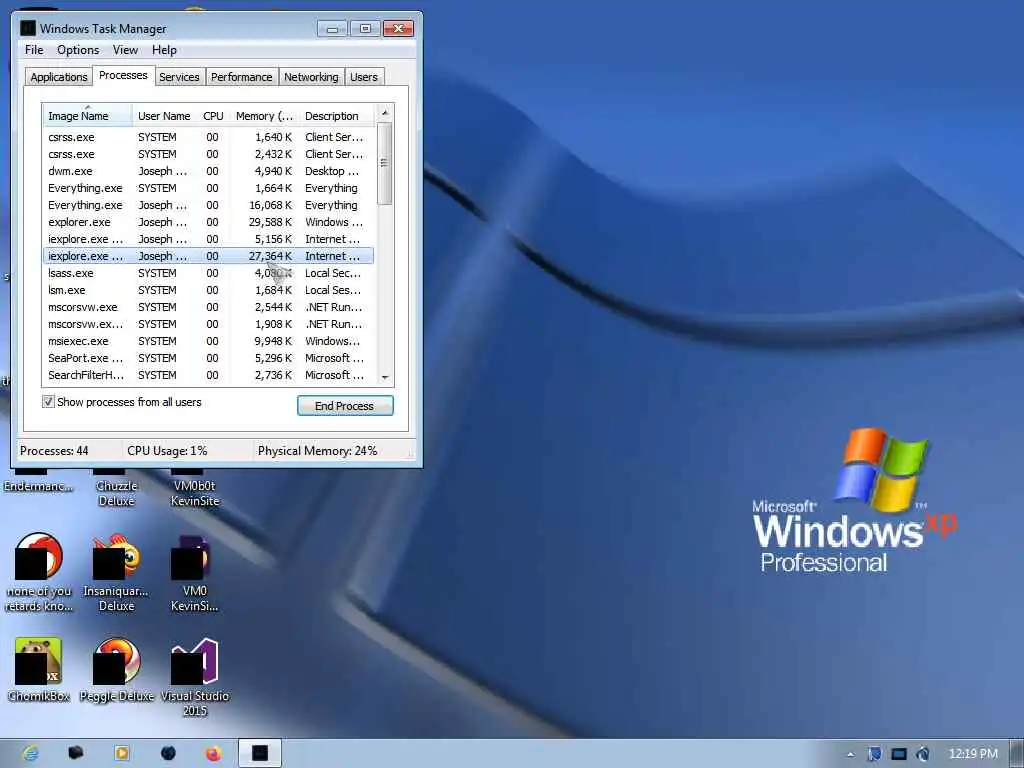
Task: Switch to the Networking tab
Action: (x=312, y=77)
